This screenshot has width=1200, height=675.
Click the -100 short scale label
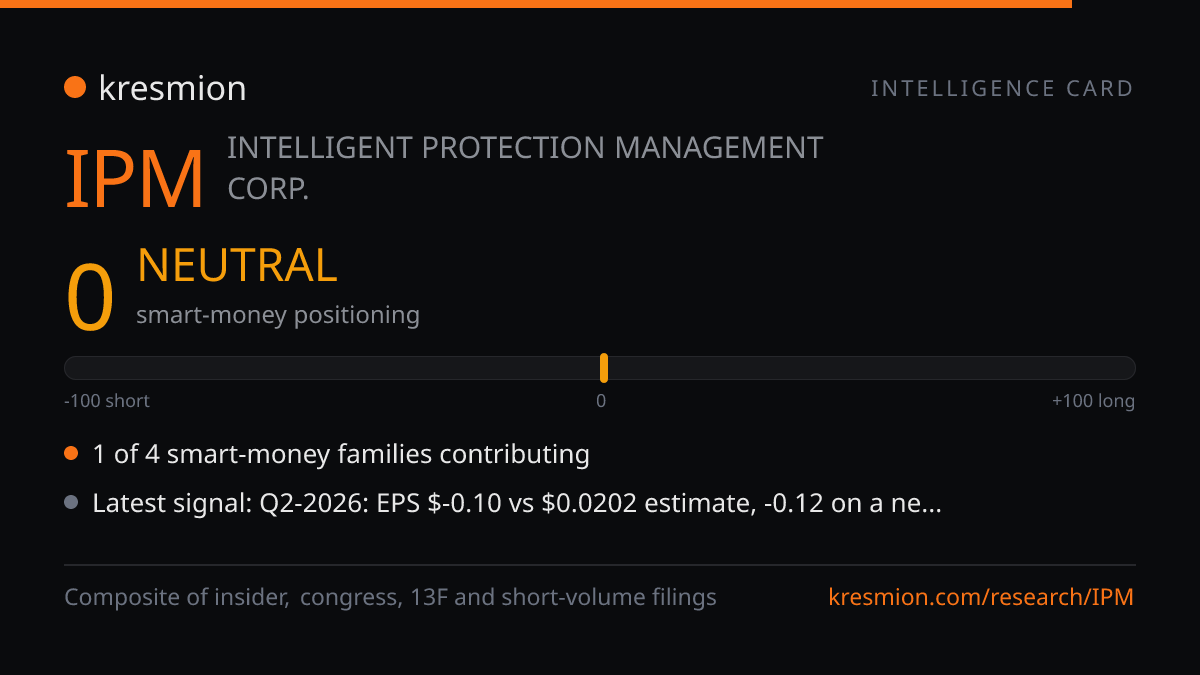(107, 401)
